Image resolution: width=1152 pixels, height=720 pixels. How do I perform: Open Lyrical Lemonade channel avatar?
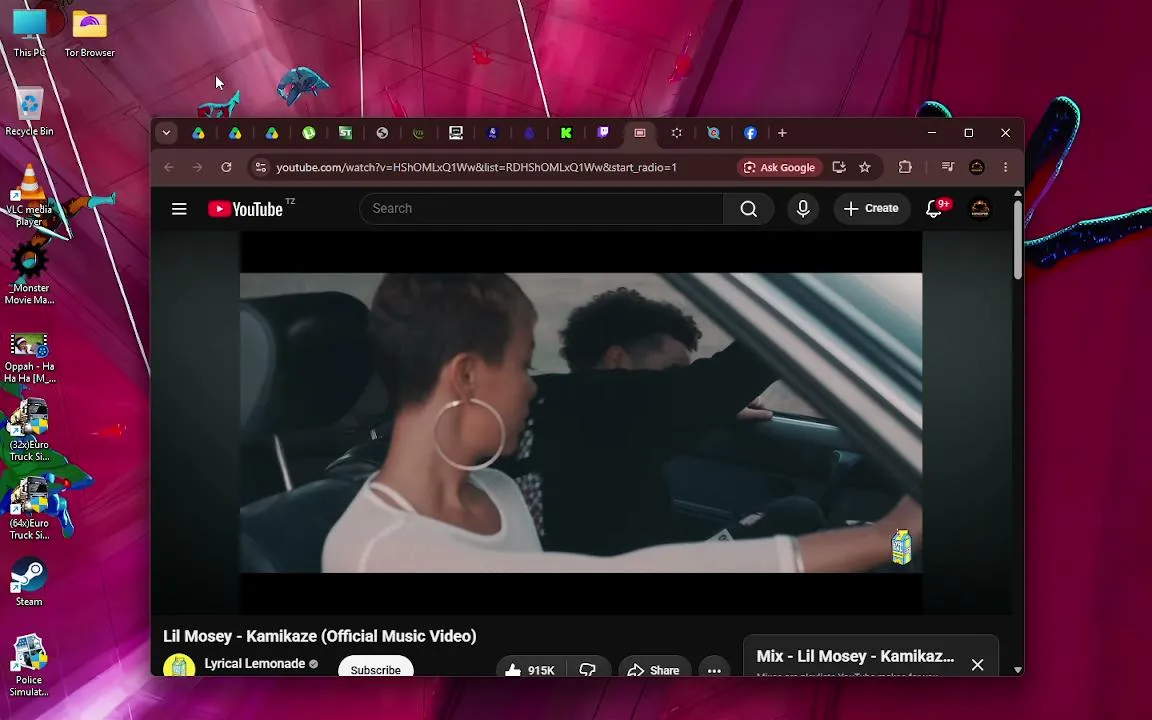click(x=179, y=665)
